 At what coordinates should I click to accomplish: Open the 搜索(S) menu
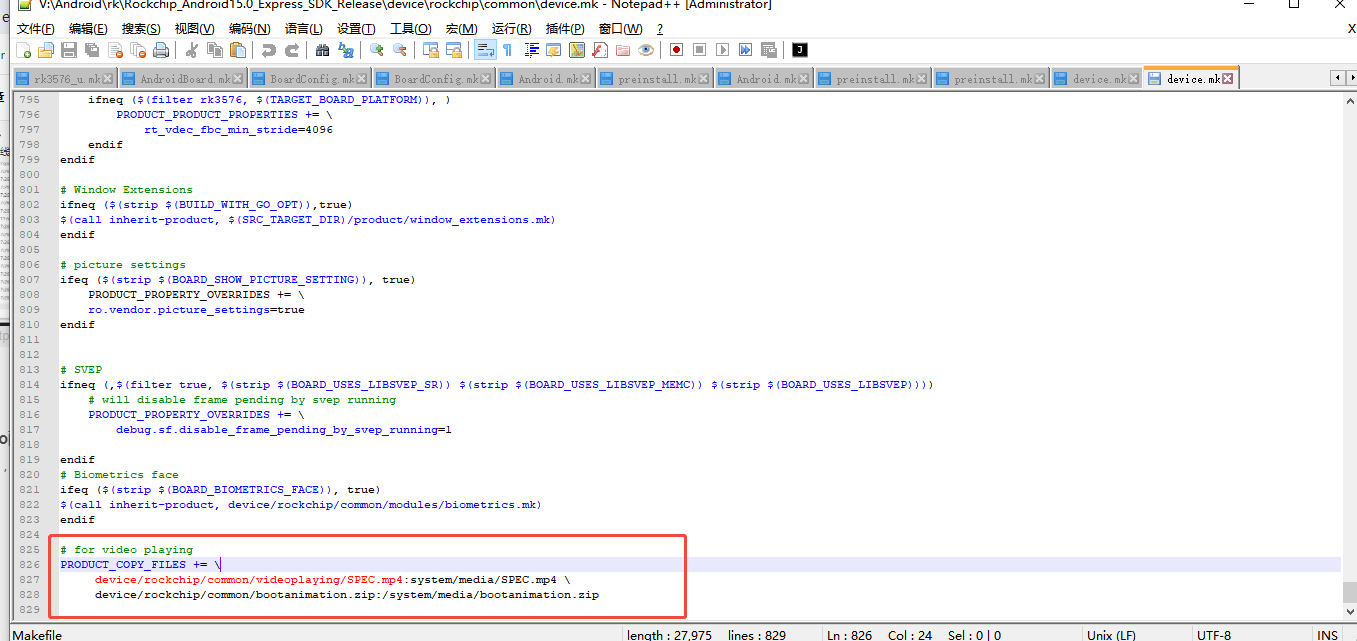(141, 29)
